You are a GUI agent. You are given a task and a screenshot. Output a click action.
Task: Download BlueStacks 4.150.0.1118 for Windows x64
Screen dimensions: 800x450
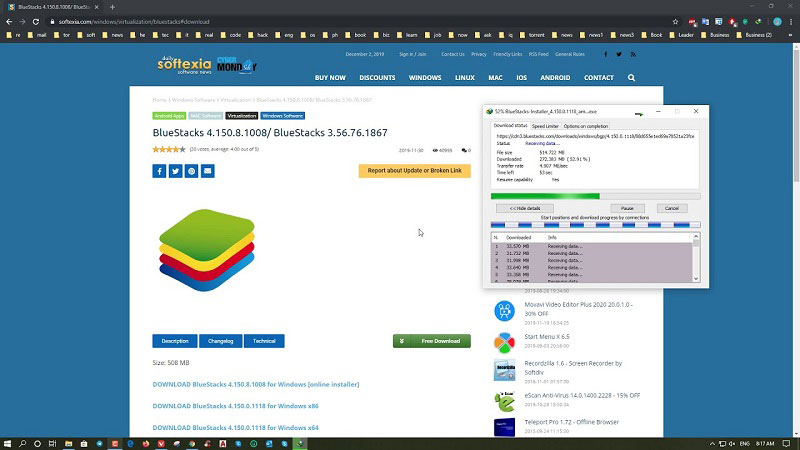tap(235, 428)
